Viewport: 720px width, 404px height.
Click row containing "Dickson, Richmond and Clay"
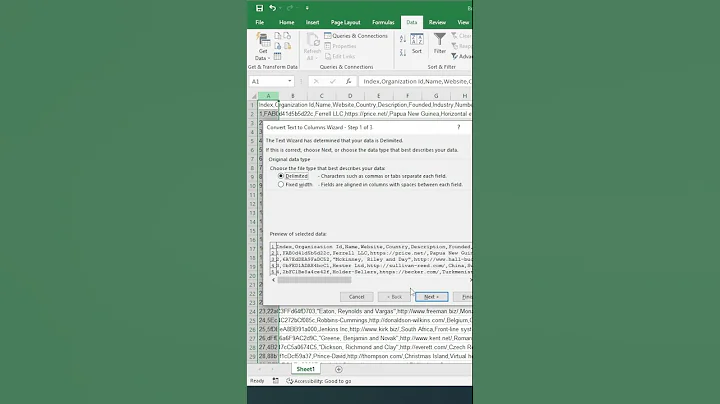tap(365, 347)
